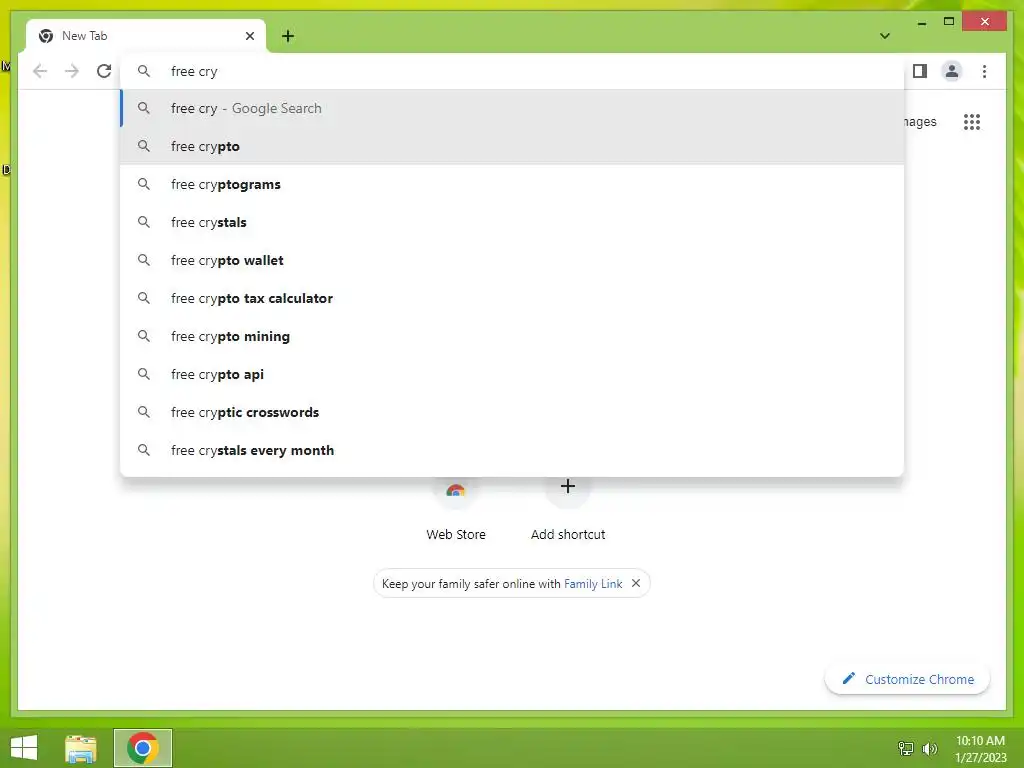The width and height of the screenshot is (1024, 768).
Task: Open the profile avatar icon
Action: tap(952, 71)
